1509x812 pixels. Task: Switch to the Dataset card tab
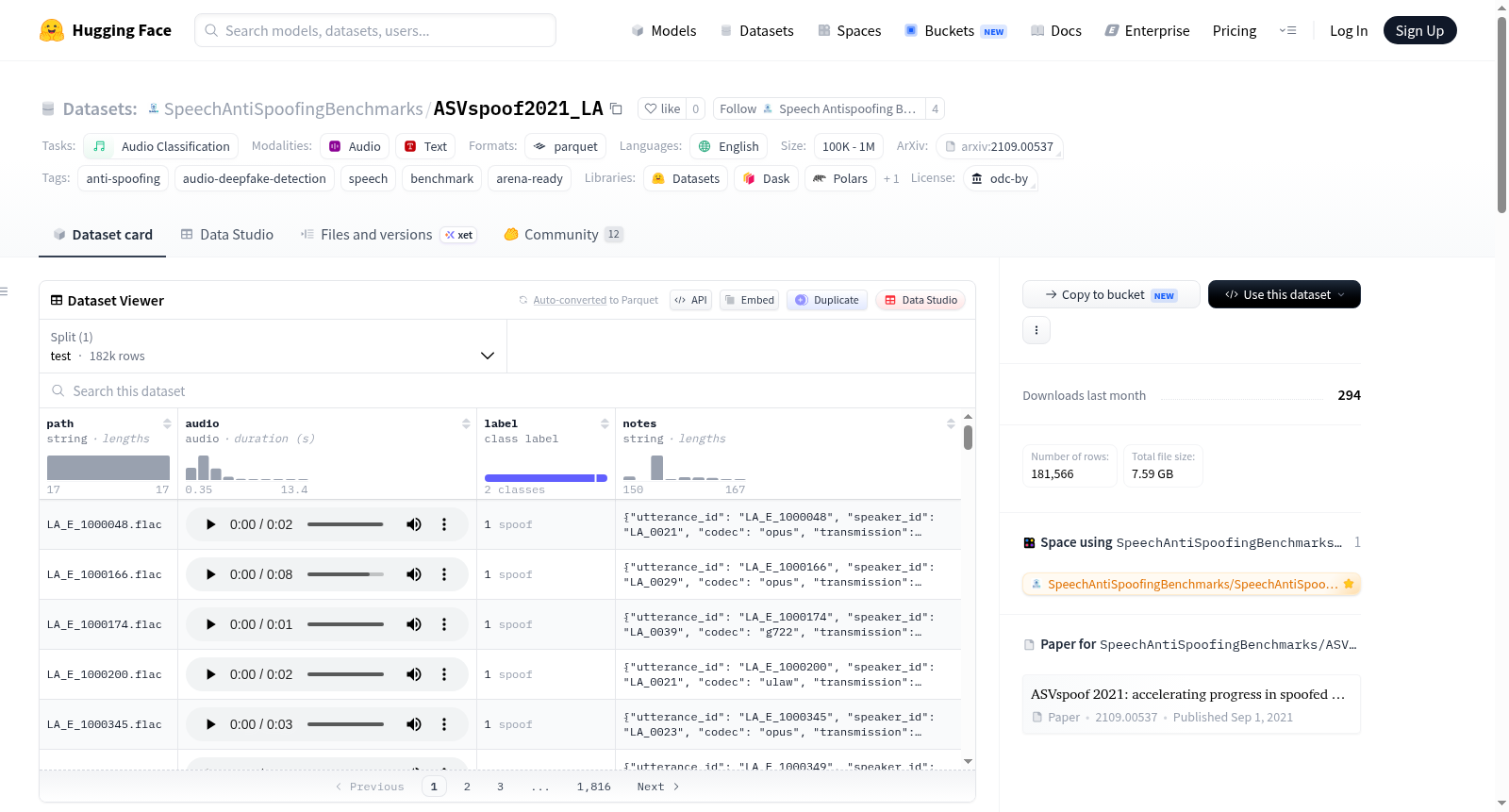point(103,235)
